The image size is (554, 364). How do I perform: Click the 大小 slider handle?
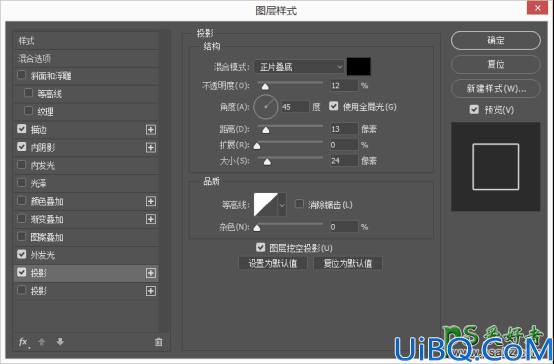pyautogui.click(x=267, y=162)
